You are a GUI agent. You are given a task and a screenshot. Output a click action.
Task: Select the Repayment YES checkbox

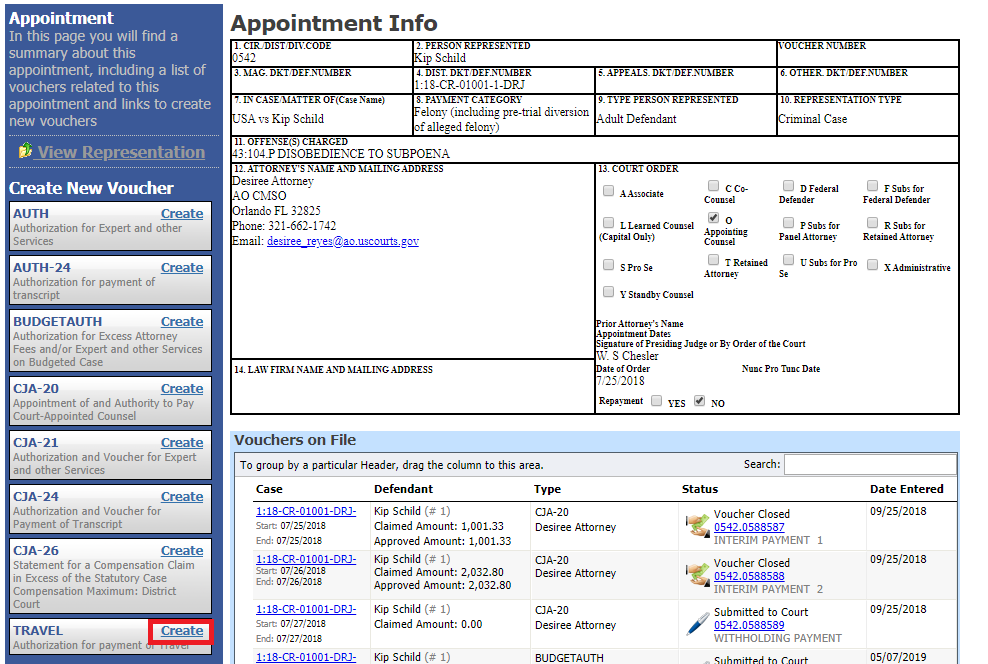[656, 401]
